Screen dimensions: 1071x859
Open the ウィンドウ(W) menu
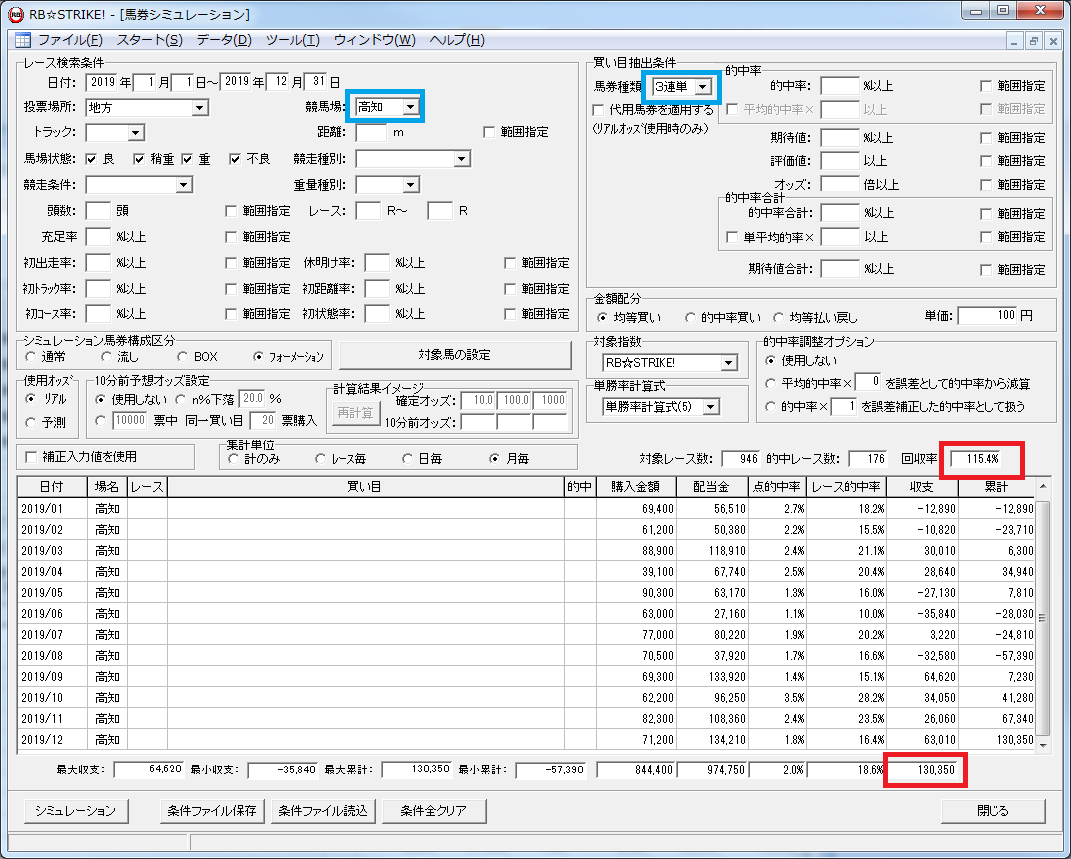click(374, 40)
